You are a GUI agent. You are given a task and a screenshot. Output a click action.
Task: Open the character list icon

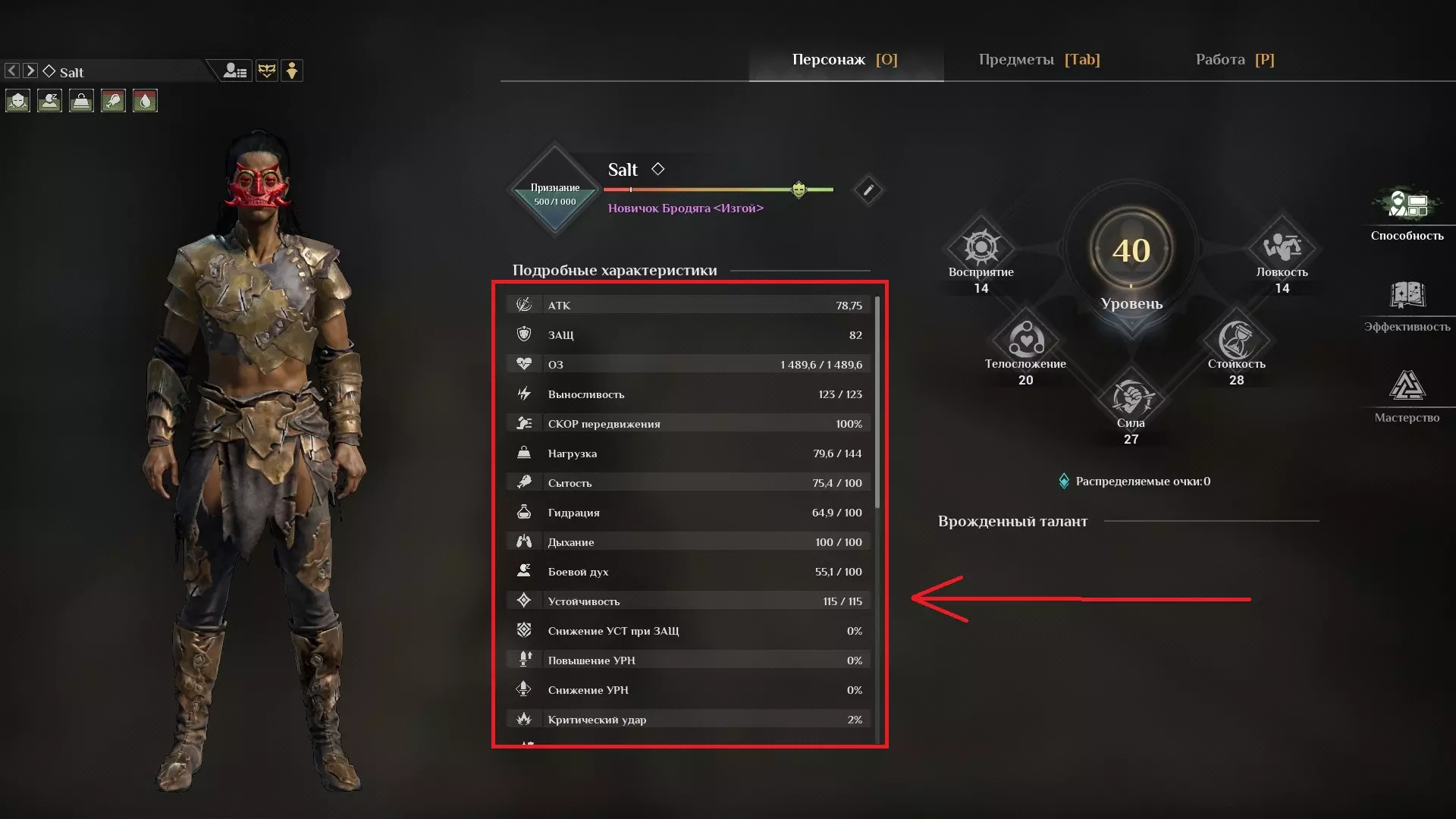pyautogui.click(x=235, y=71)
